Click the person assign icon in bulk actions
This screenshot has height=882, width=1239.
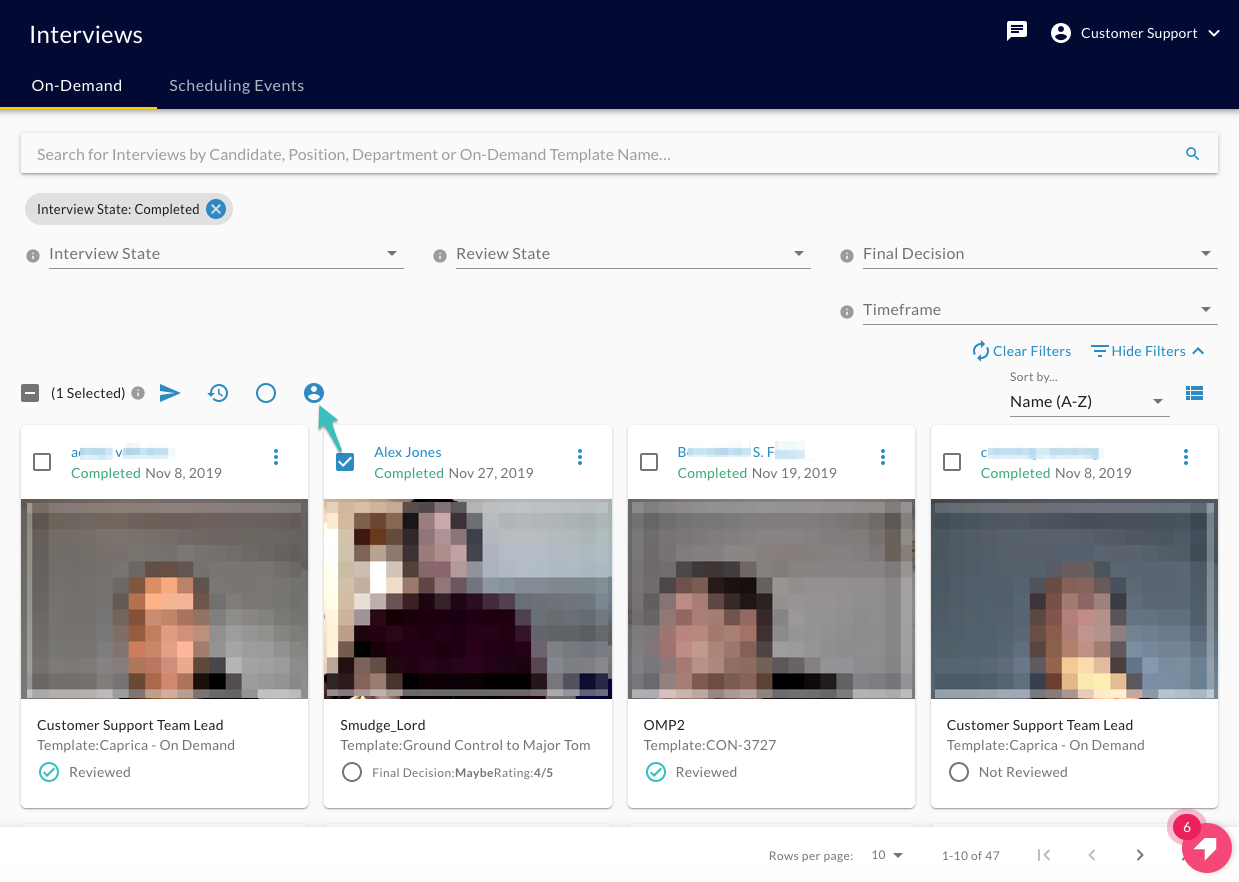(314, 393)
